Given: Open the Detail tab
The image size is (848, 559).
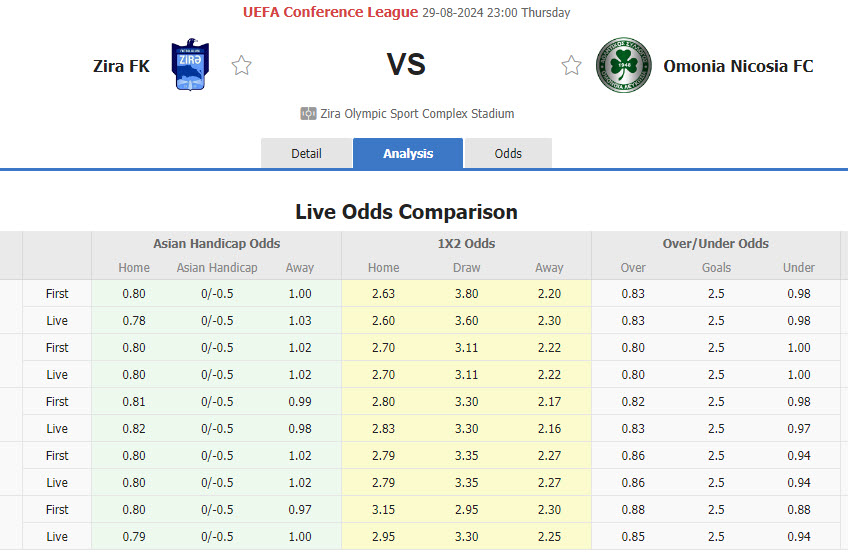Looking at the screenshot, I should pyautogui.click(x=306, y=154).
